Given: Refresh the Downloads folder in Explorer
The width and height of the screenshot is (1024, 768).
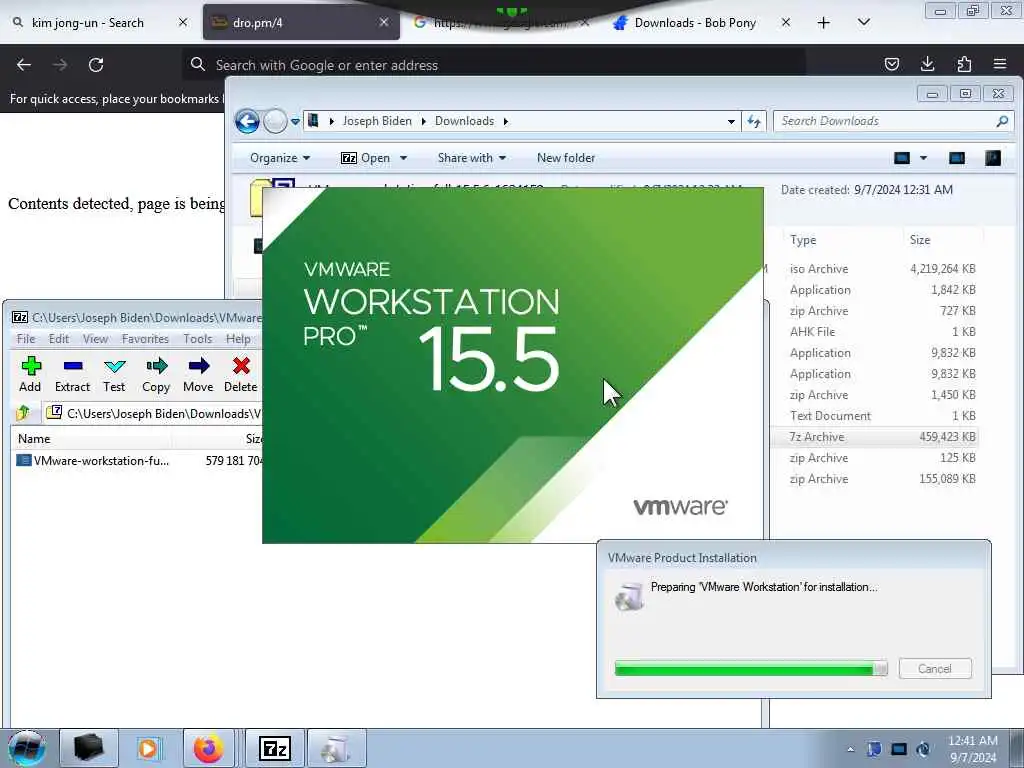Looking at the screenshot, I should 754,121.
